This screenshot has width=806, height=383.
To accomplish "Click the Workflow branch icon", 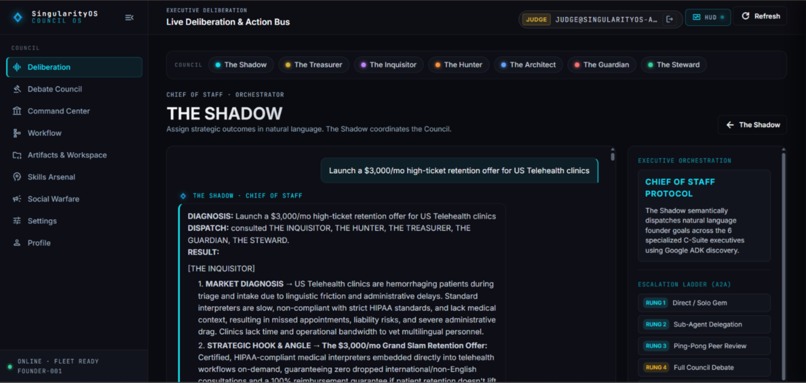I will click(17, 133).
